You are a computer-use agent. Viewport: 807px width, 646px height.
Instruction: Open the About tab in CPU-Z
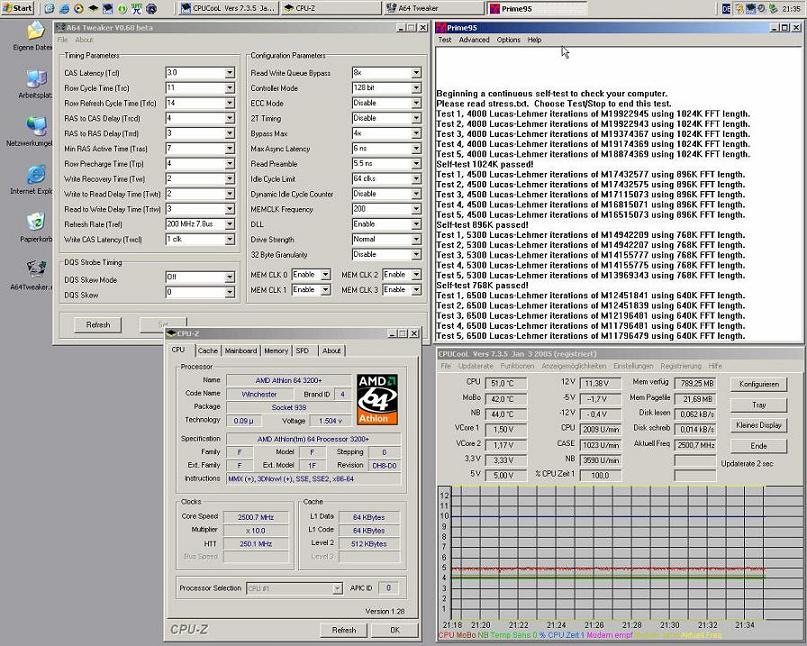331,351
